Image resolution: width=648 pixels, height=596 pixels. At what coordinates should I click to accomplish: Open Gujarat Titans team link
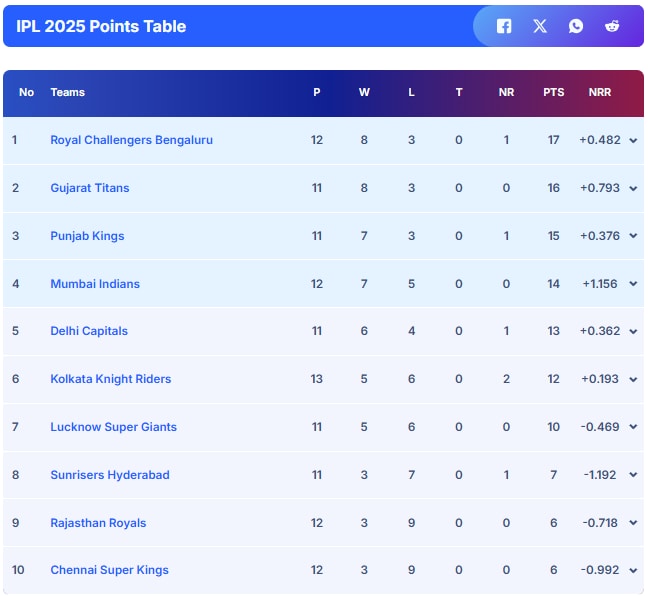pos(90,188)
